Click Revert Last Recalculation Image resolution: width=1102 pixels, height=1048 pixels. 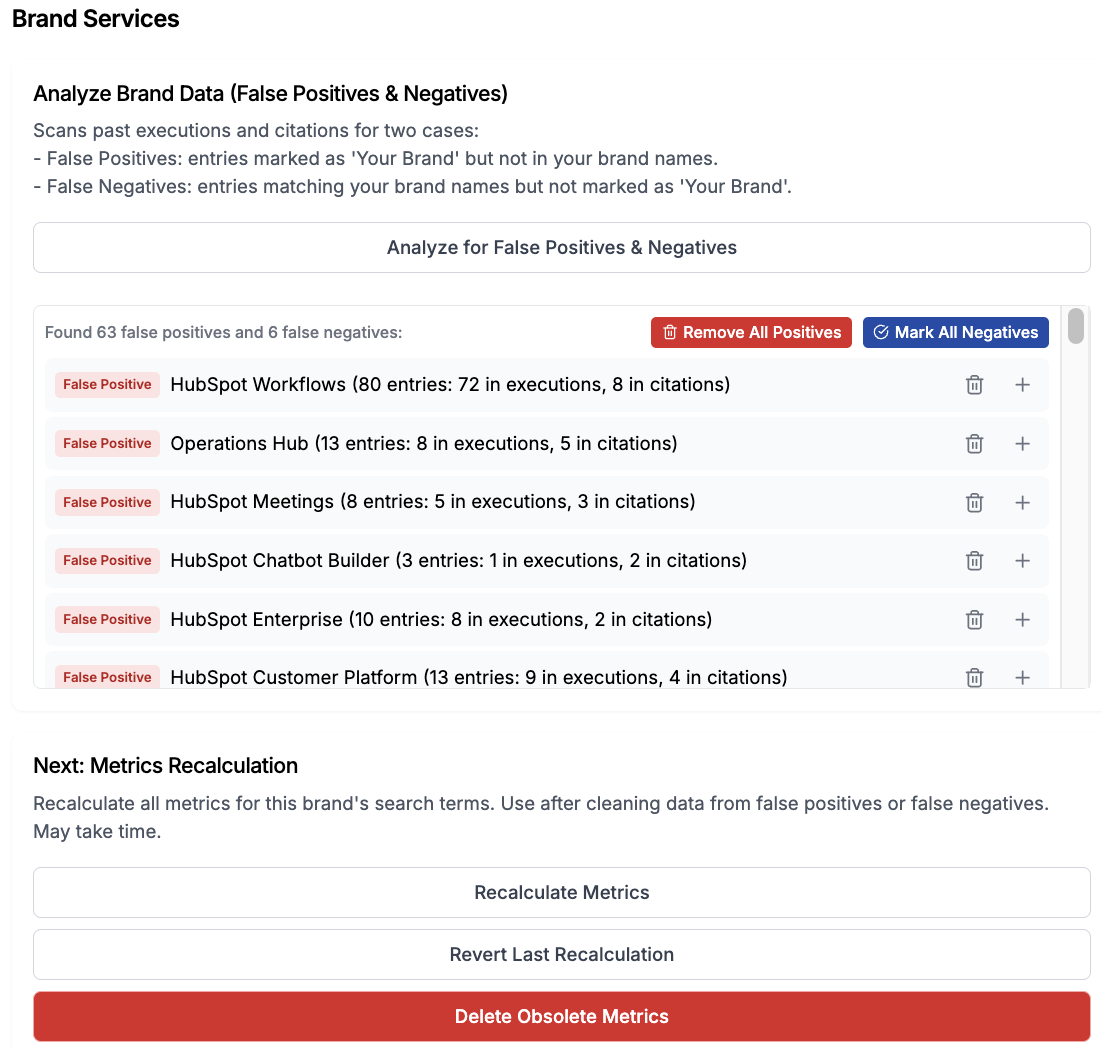coord(562,955)
